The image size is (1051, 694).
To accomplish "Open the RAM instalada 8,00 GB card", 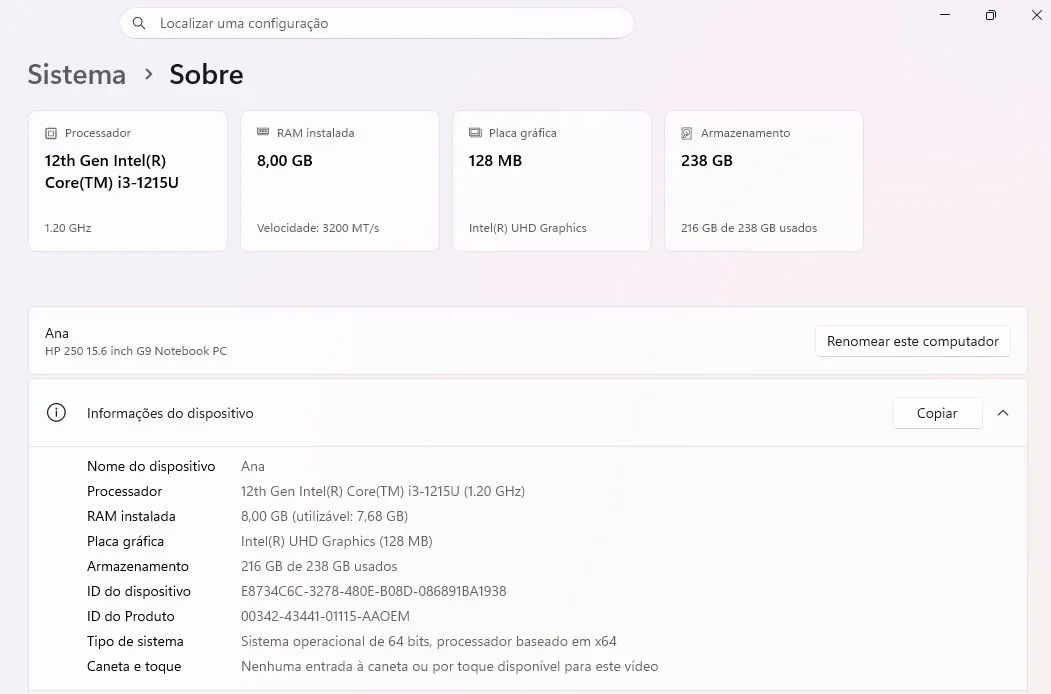I will pos(340,181).
